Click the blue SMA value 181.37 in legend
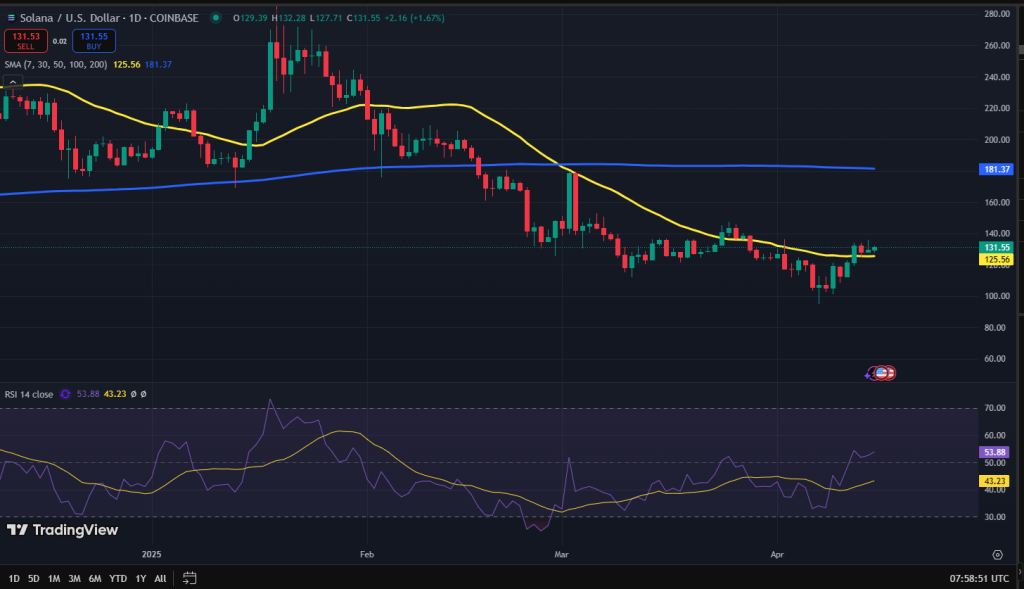 click(x=158, y=65)
